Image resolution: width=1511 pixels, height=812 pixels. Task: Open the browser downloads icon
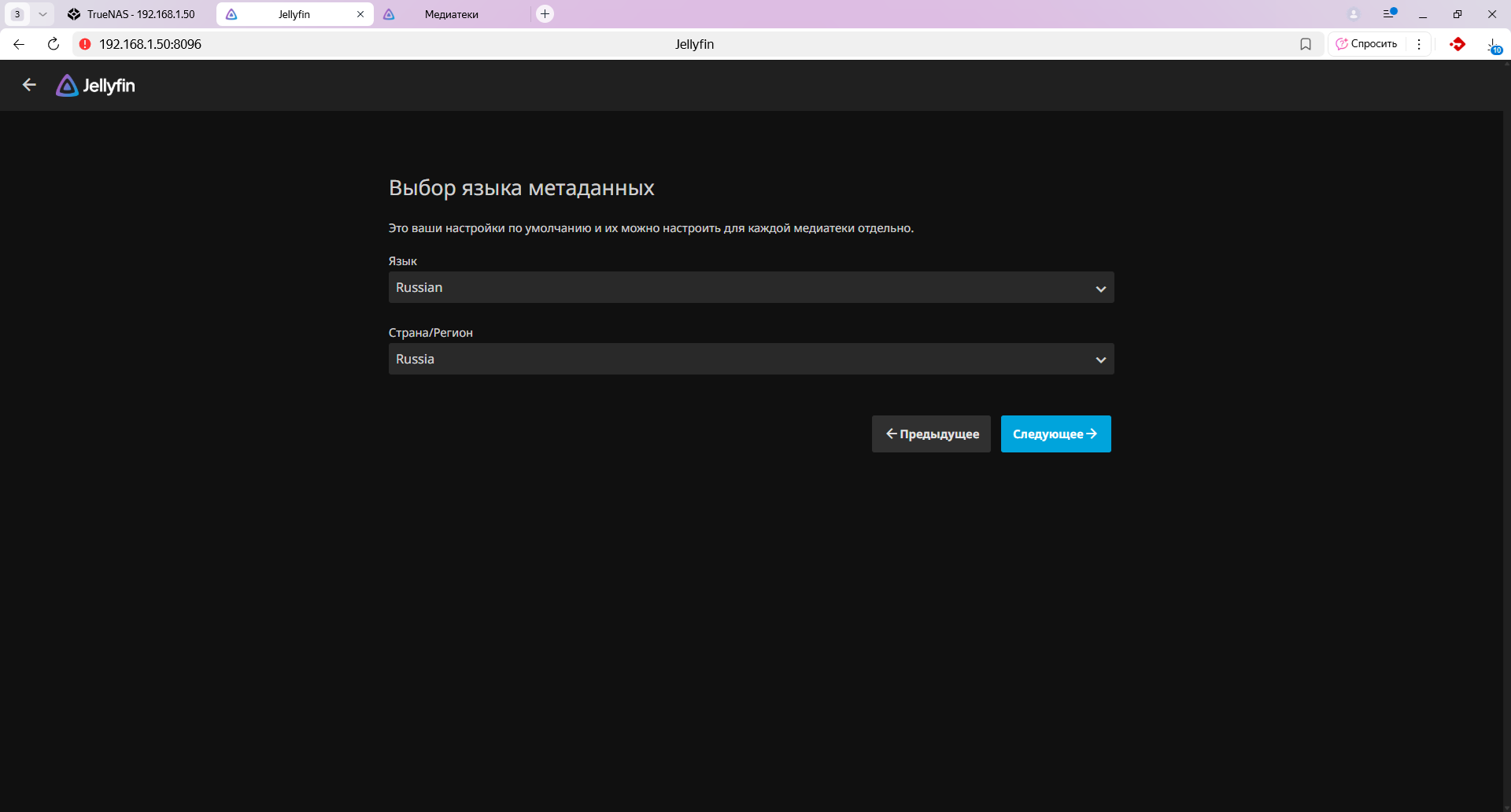click(1493, 45)
